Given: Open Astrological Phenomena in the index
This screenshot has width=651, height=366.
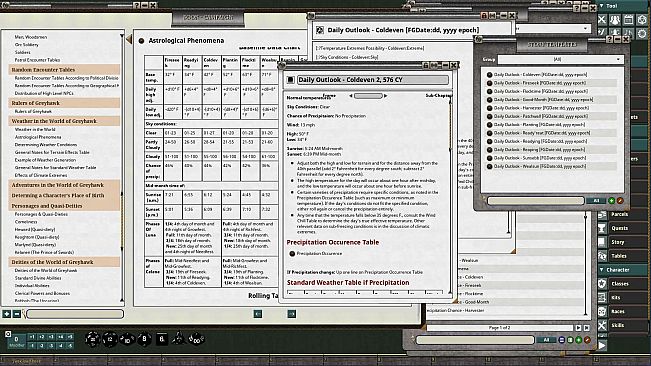Looking at the screenshot, I should [x=38, y=137].
